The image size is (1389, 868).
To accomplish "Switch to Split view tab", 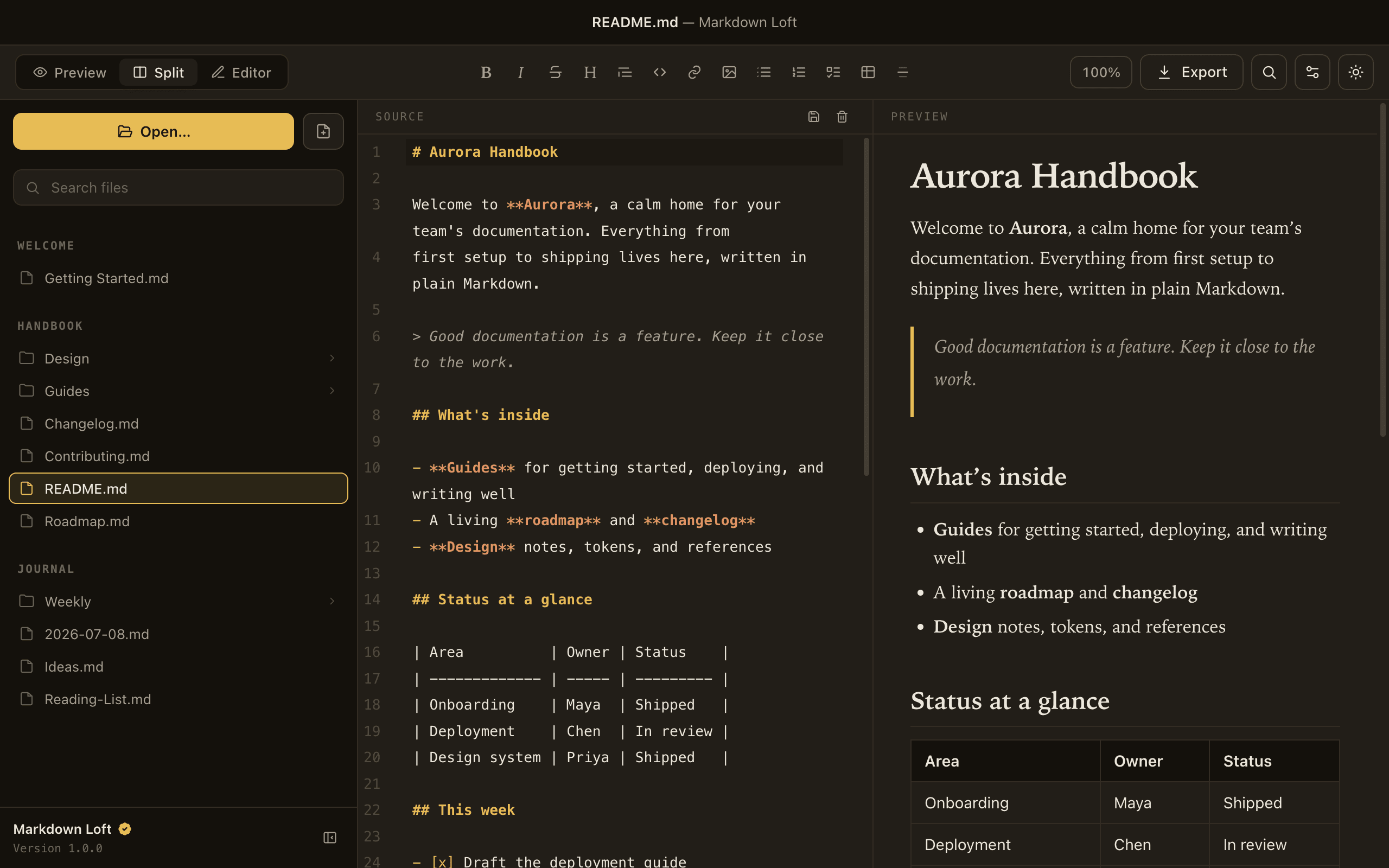I will pos(158,72).
